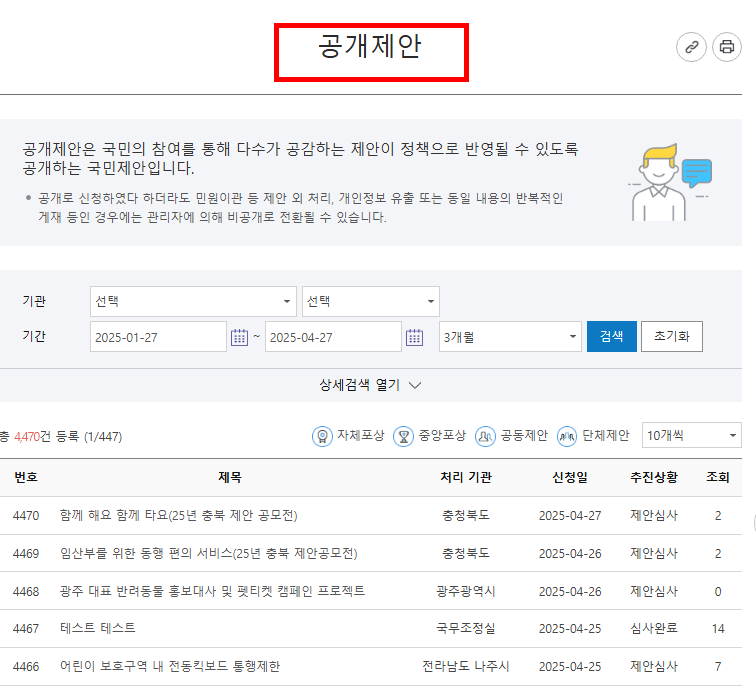Click 광주광역시 agency cell

coord(466,591)
